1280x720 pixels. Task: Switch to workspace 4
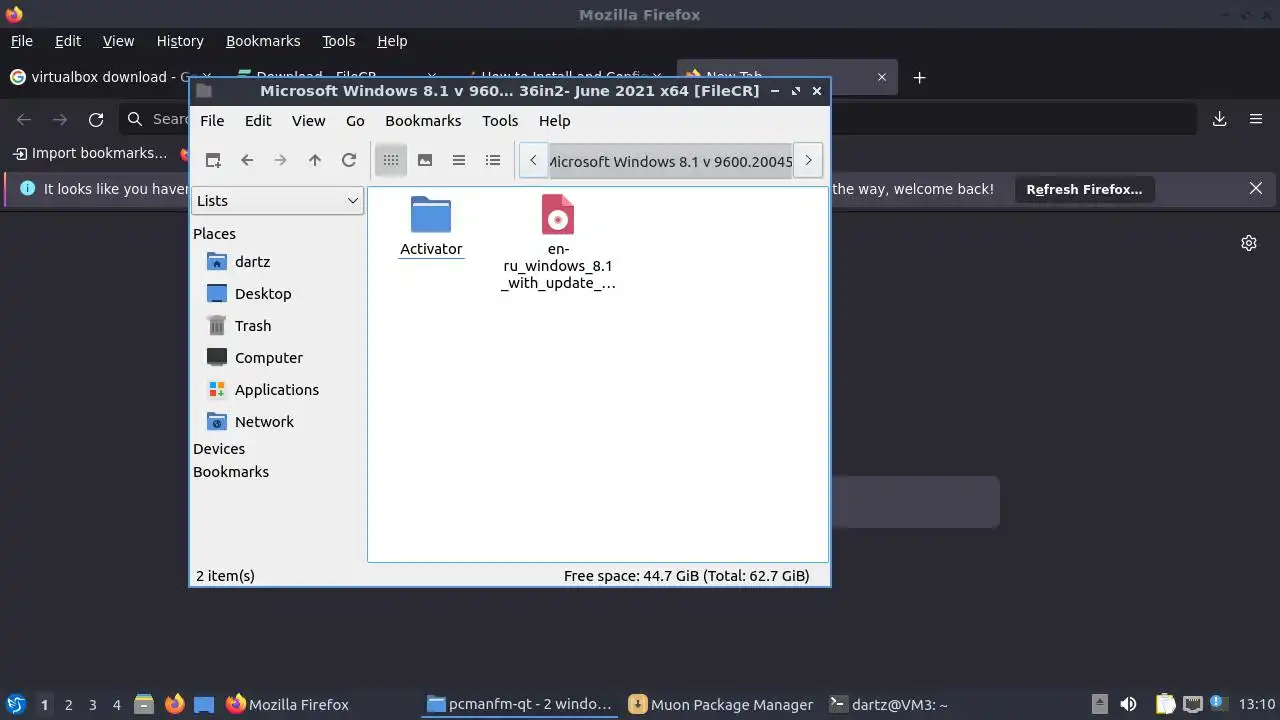(x=116, y=705)
